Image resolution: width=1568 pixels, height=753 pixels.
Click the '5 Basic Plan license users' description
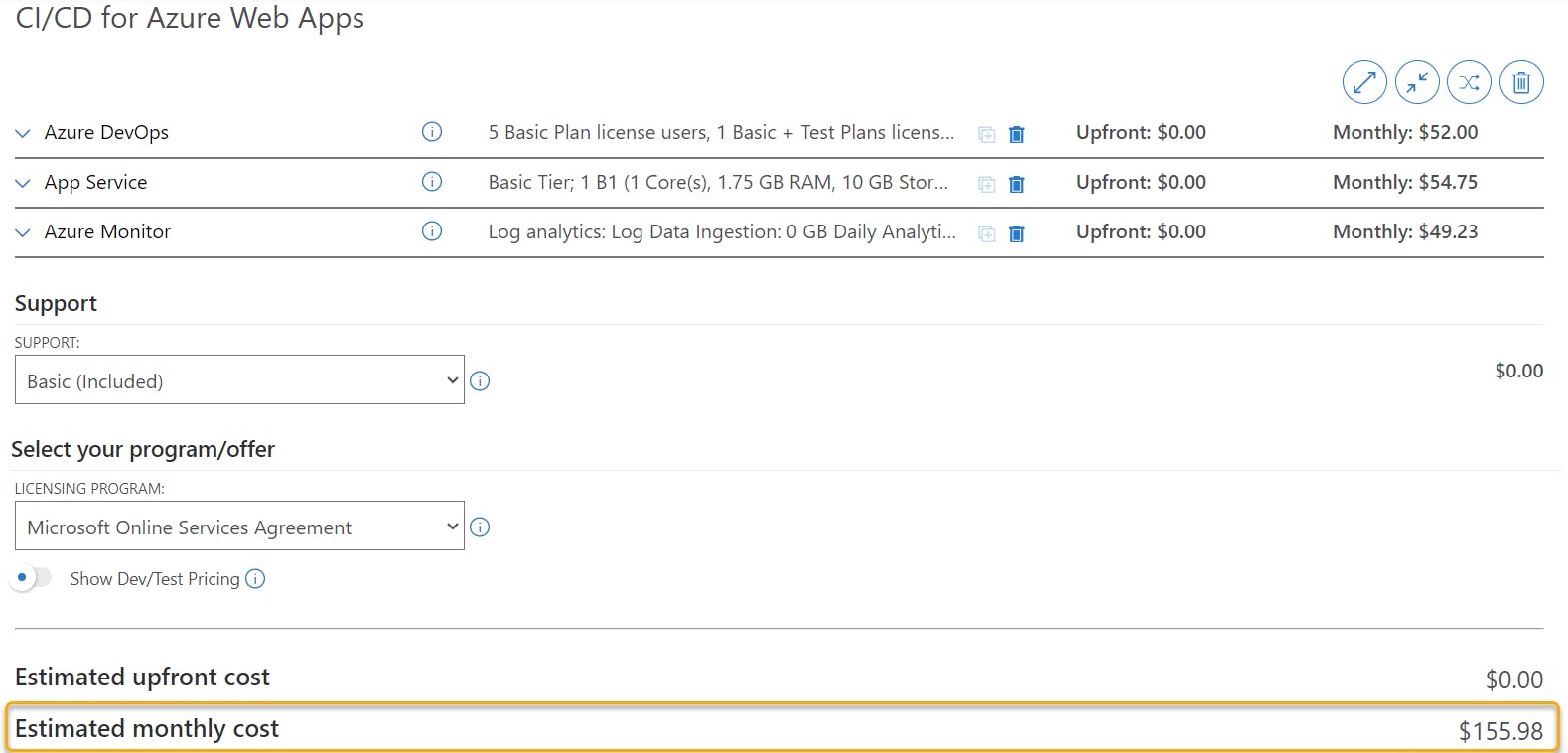coord(721,133)
